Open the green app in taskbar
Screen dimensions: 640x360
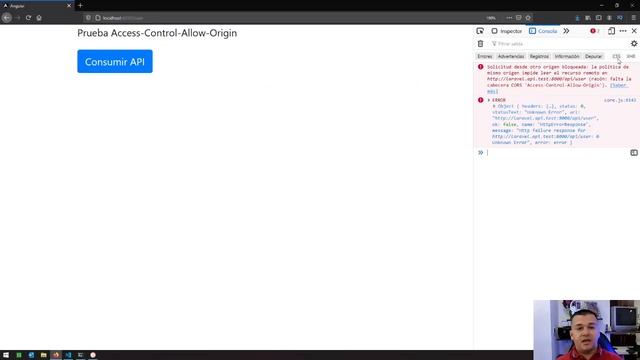(19, 355)
